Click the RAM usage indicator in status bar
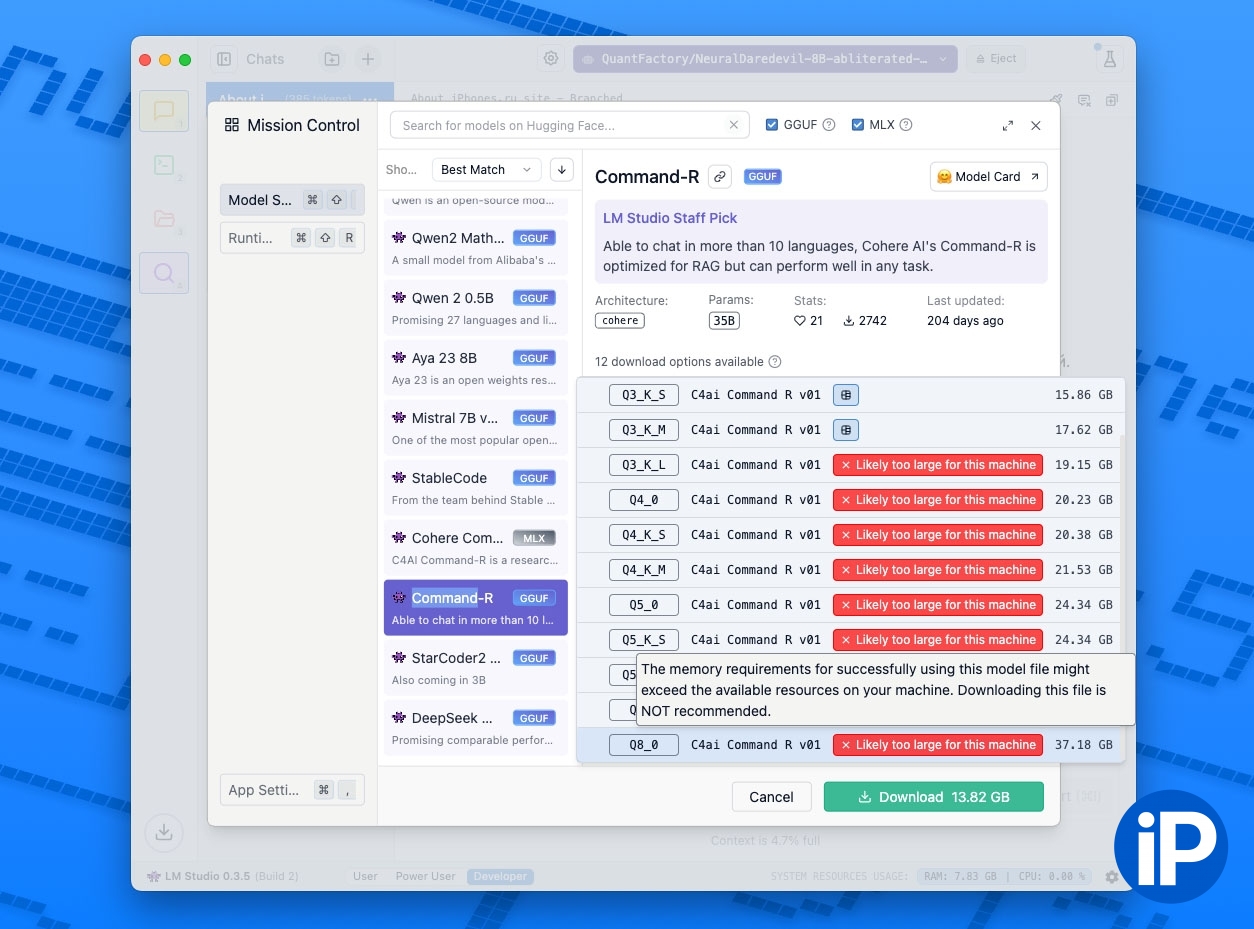The height and width of the screenshot is (929, 1254). click(x=959, y=877)
